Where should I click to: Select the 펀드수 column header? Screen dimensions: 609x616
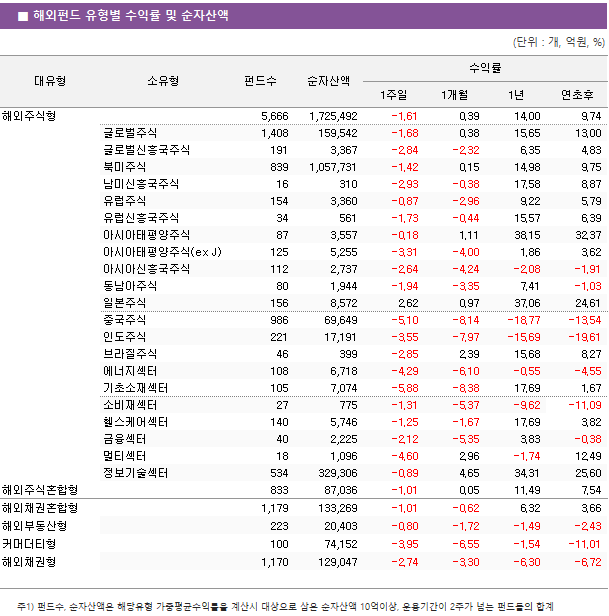tap(260, 81)
